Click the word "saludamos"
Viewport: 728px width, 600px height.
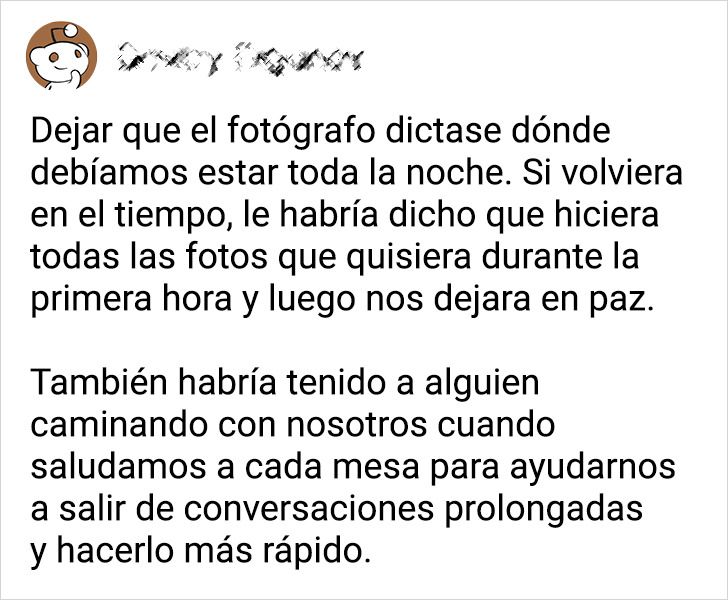(118, 467)
